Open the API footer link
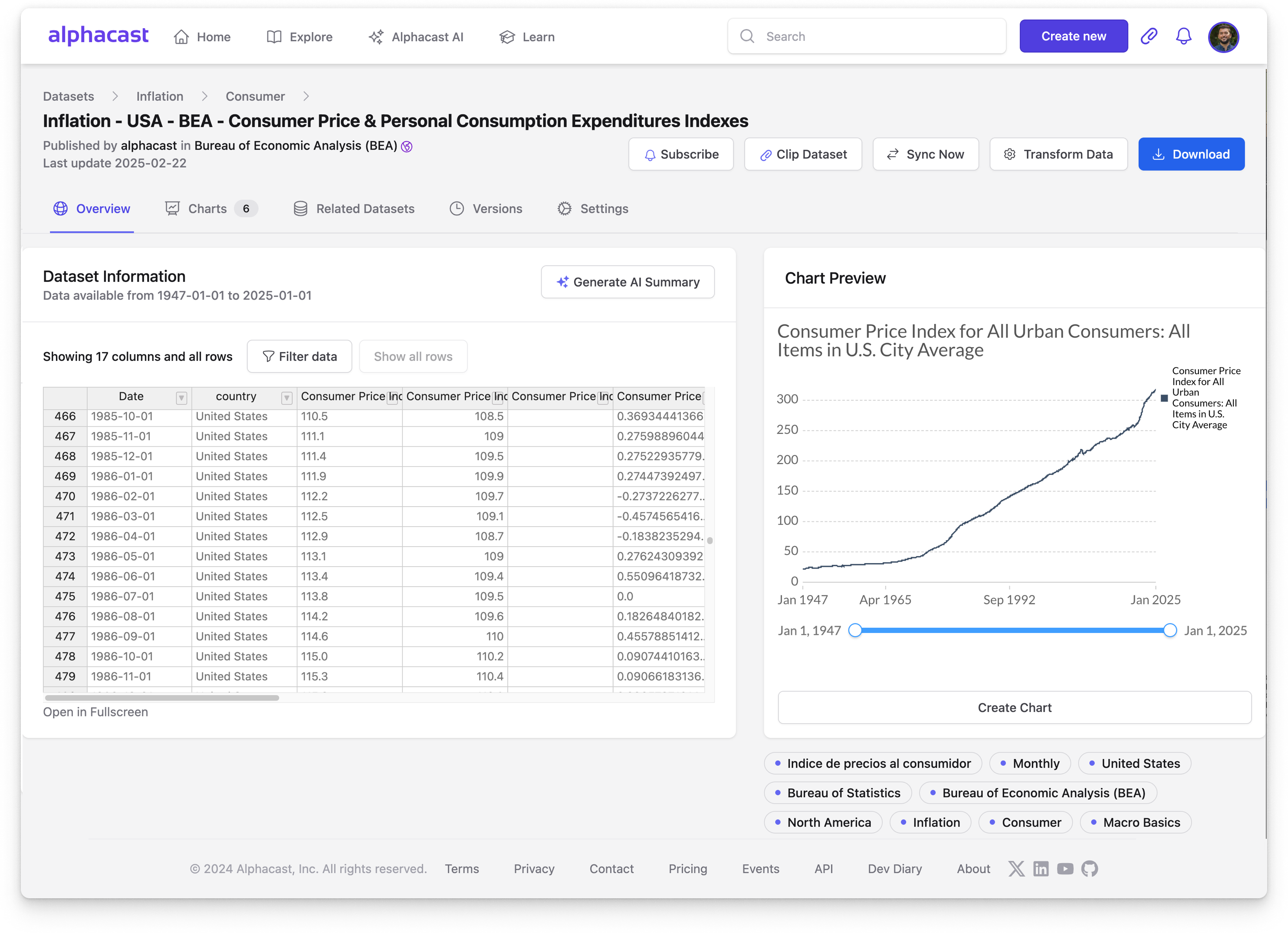 (824, 869)
